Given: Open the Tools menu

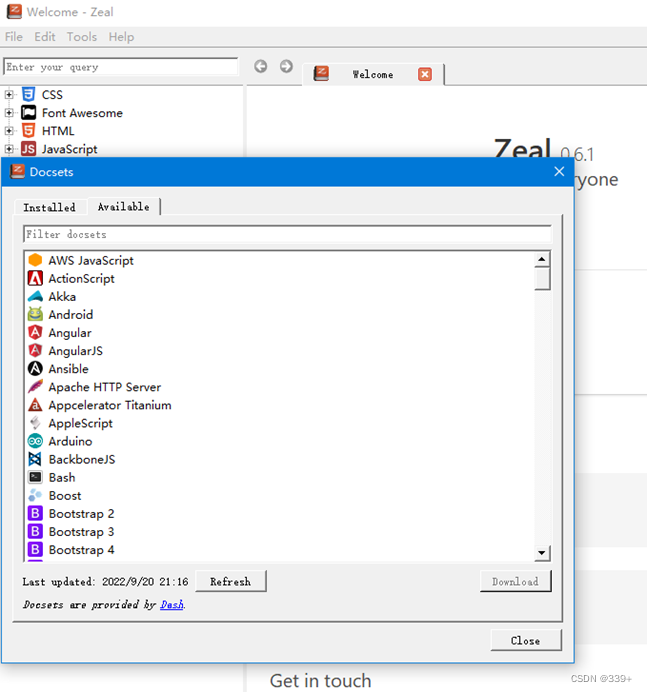Looking at the screenshot, I should [82, 37].
